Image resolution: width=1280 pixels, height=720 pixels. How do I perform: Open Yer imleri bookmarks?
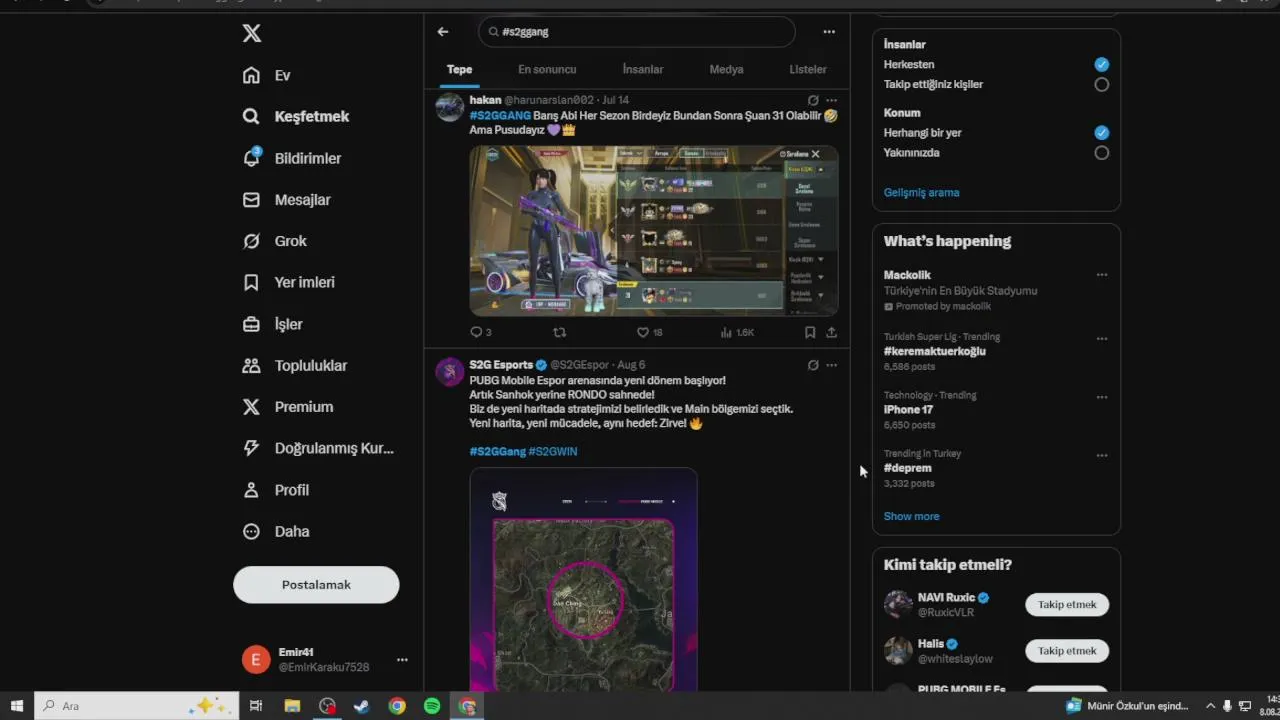point(289,283)
